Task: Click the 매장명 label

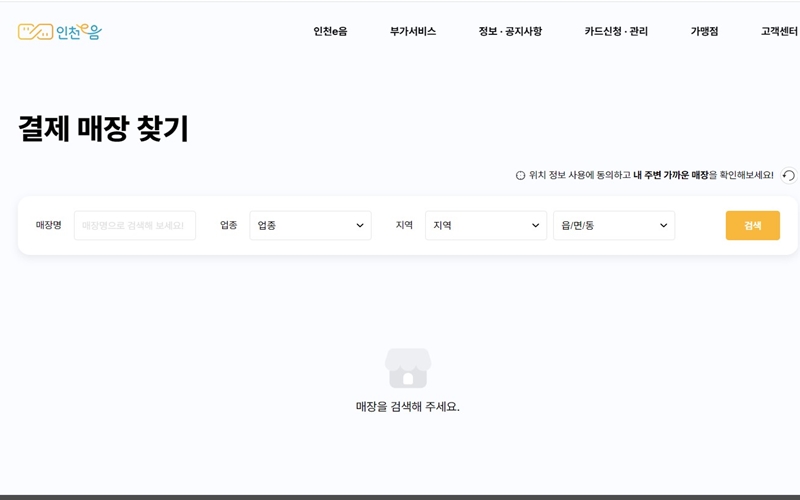Action: pyautogui.click(x=48, y=225)
